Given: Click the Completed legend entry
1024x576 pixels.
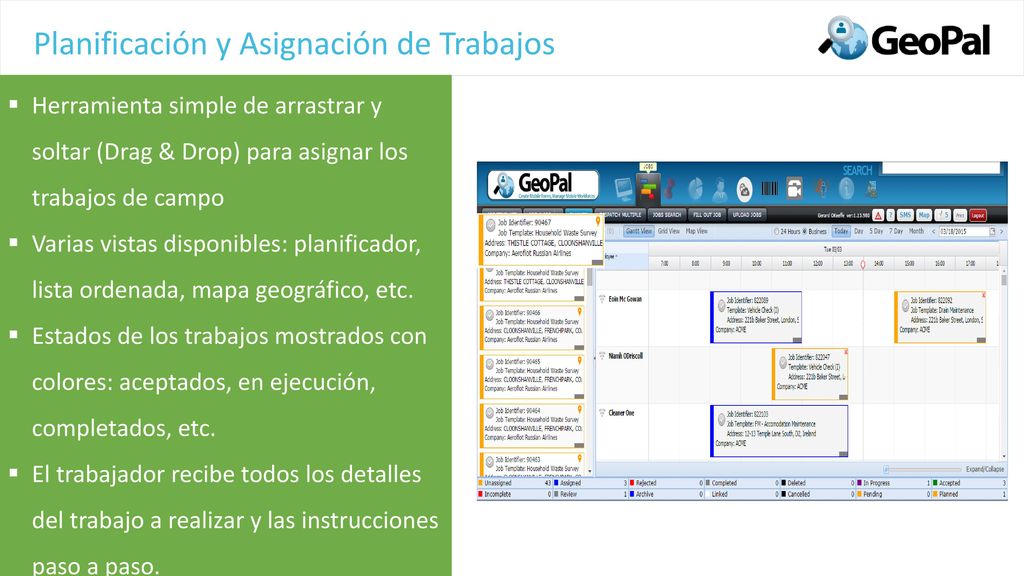Looking at the screenshot, I should click(x=742, y=483).
